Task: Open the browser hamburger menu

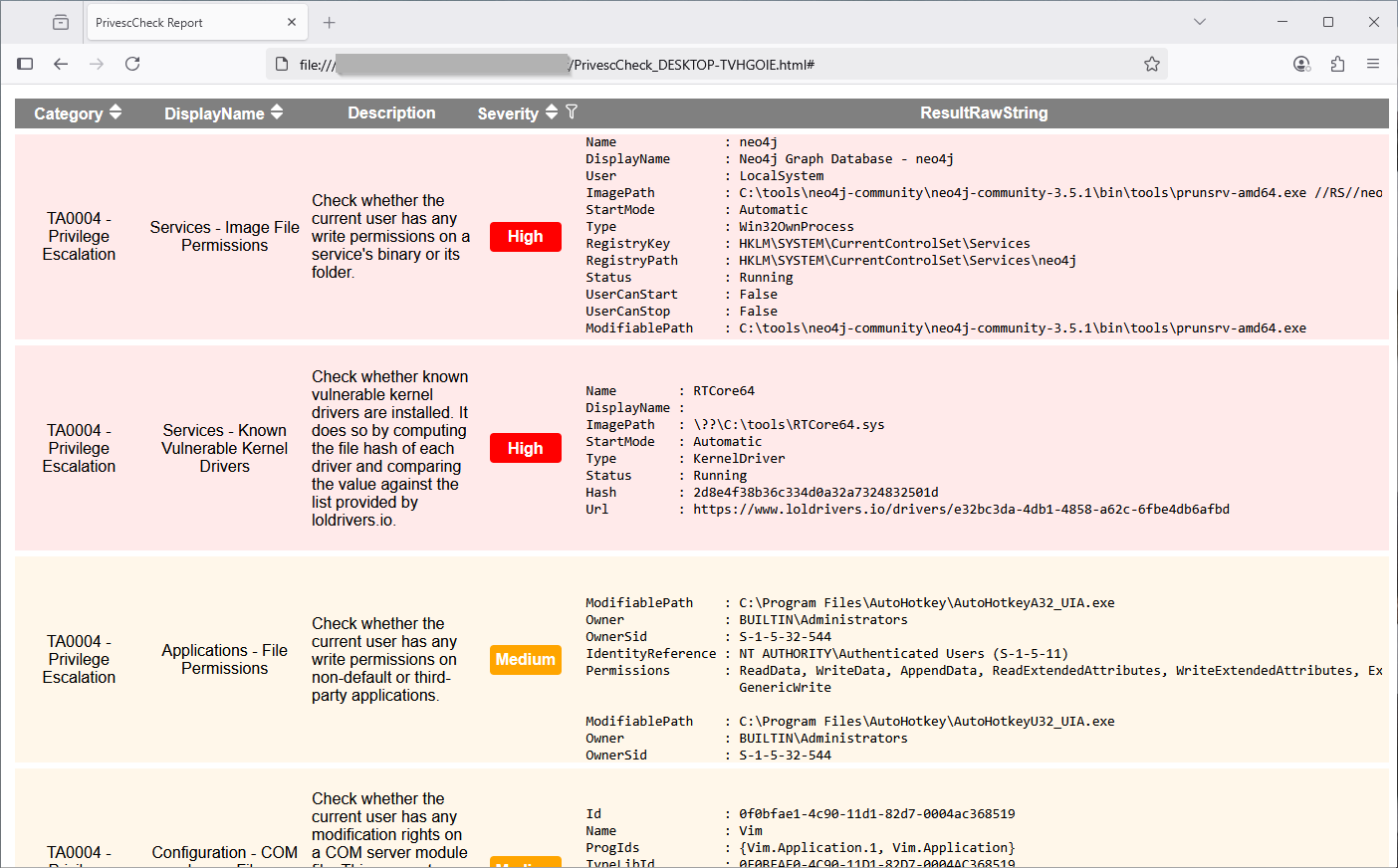Action: [1373, 63]
